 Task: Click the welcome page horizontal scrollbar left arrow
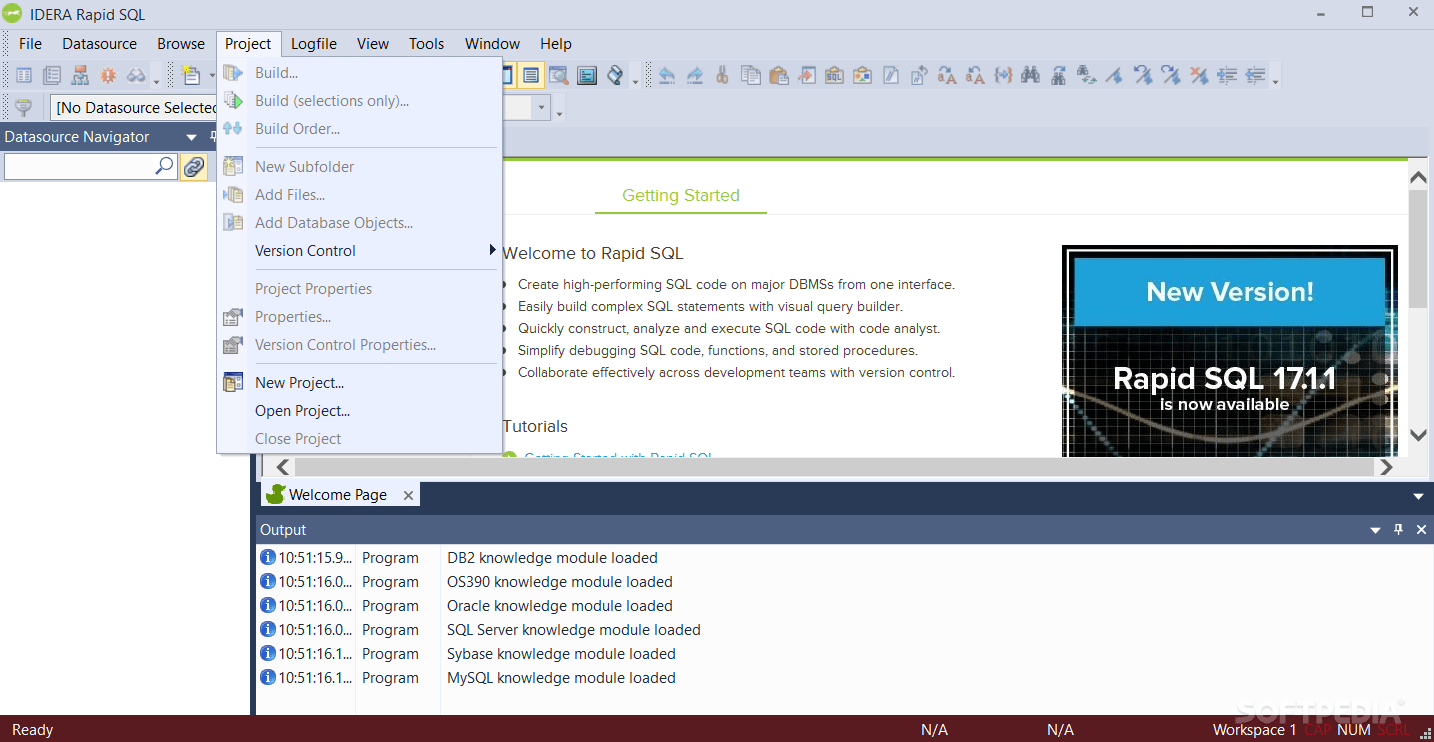pos(283,467)
